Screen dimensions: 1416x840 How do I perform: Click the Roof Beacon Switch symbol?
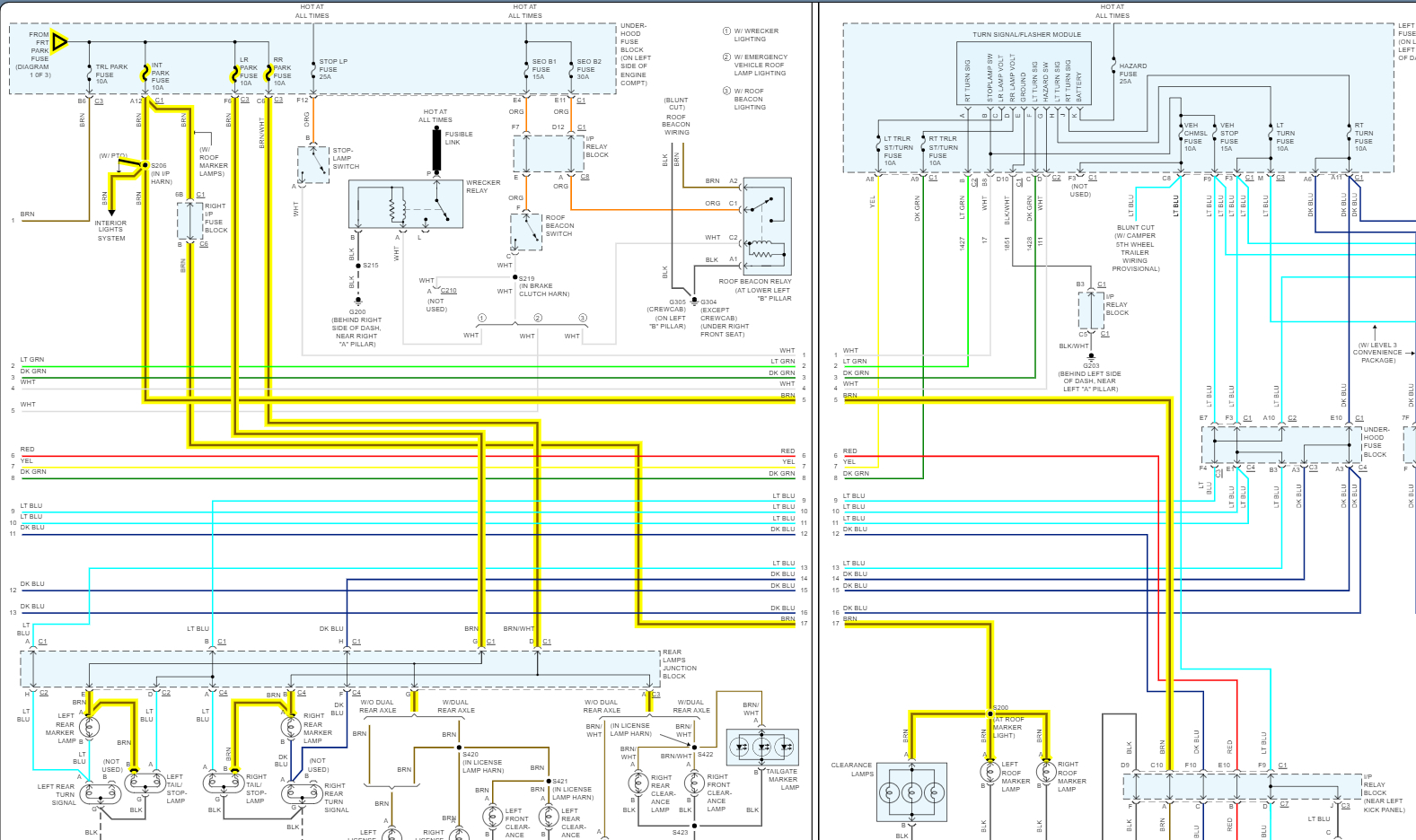click(526, 232)
